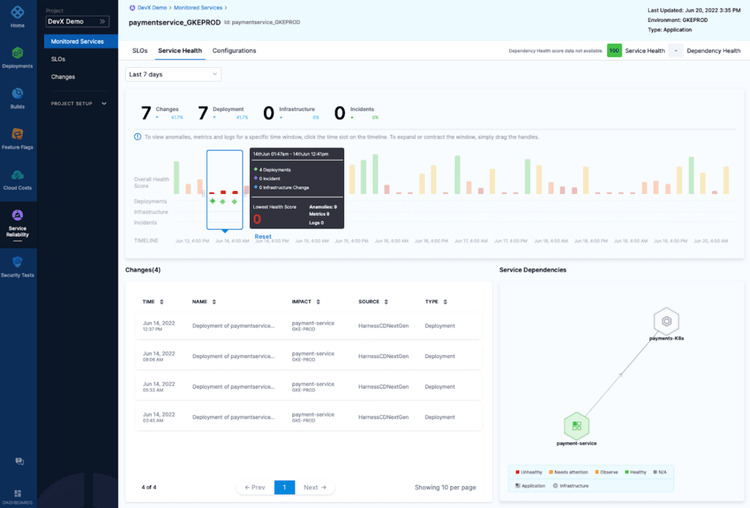Click page number 1 button
The height and width of the screenshot is (508, 750).
[x=284, y=487]
